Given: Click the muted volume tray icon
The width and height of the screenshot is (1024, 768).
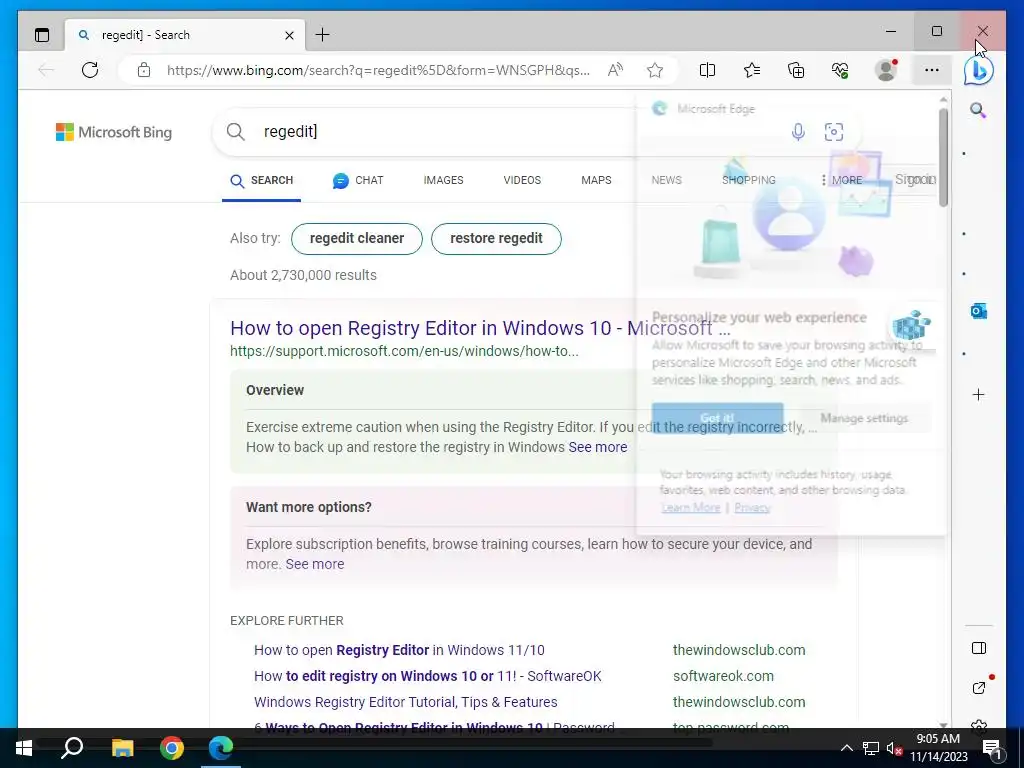Looking at the screenshot, I should click(x=893, y=749).
